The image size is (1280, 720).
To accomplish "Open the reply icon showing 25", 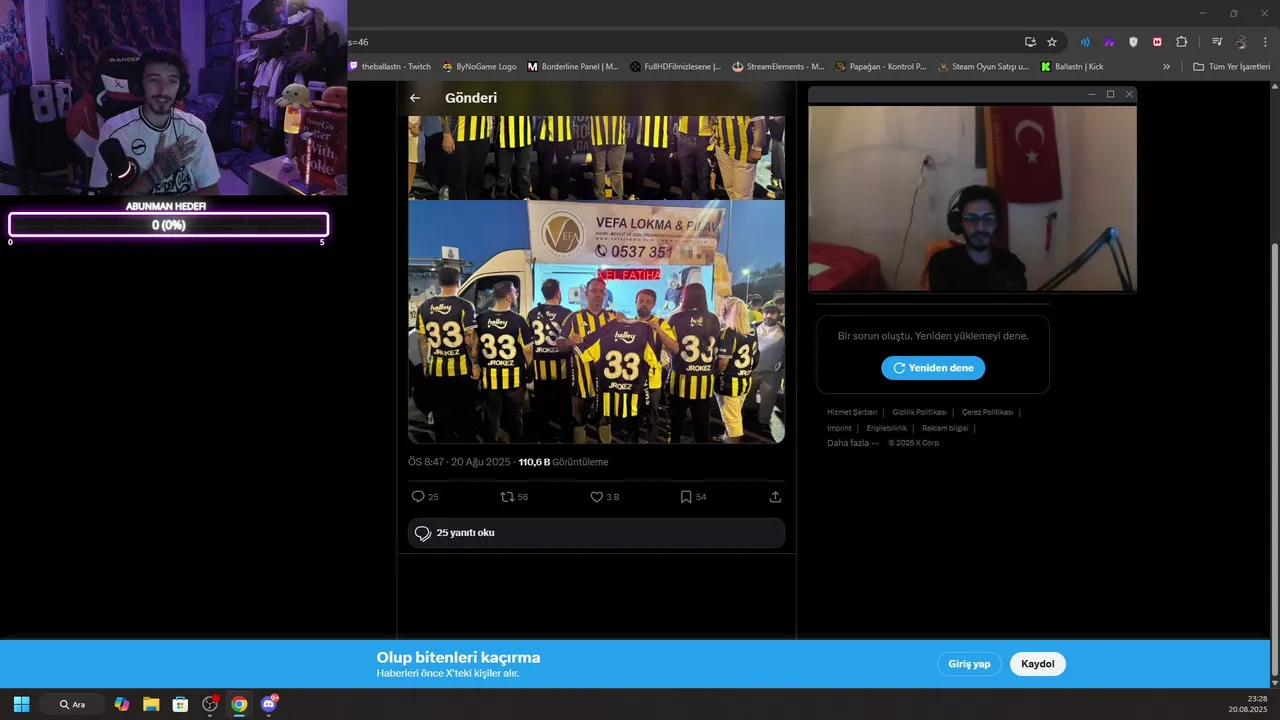I will [425, 496].
